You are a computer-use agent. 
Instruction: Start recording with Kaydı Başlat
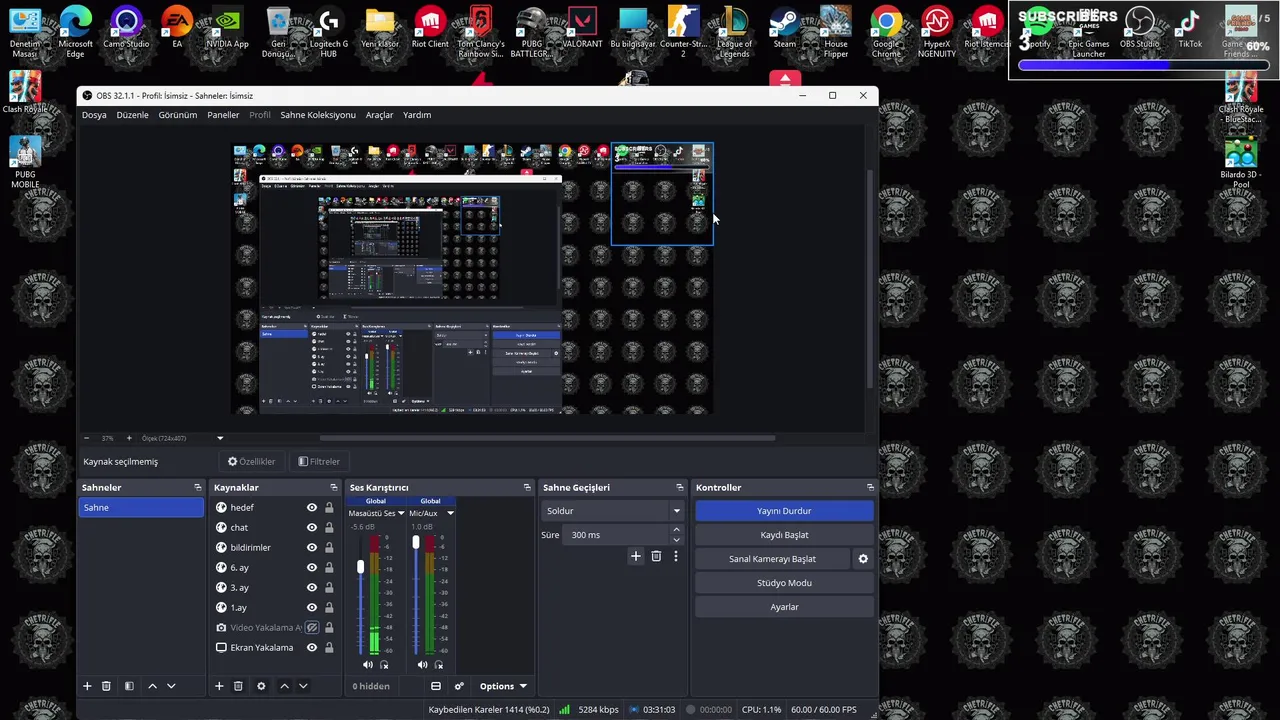(x=784, y=535)
